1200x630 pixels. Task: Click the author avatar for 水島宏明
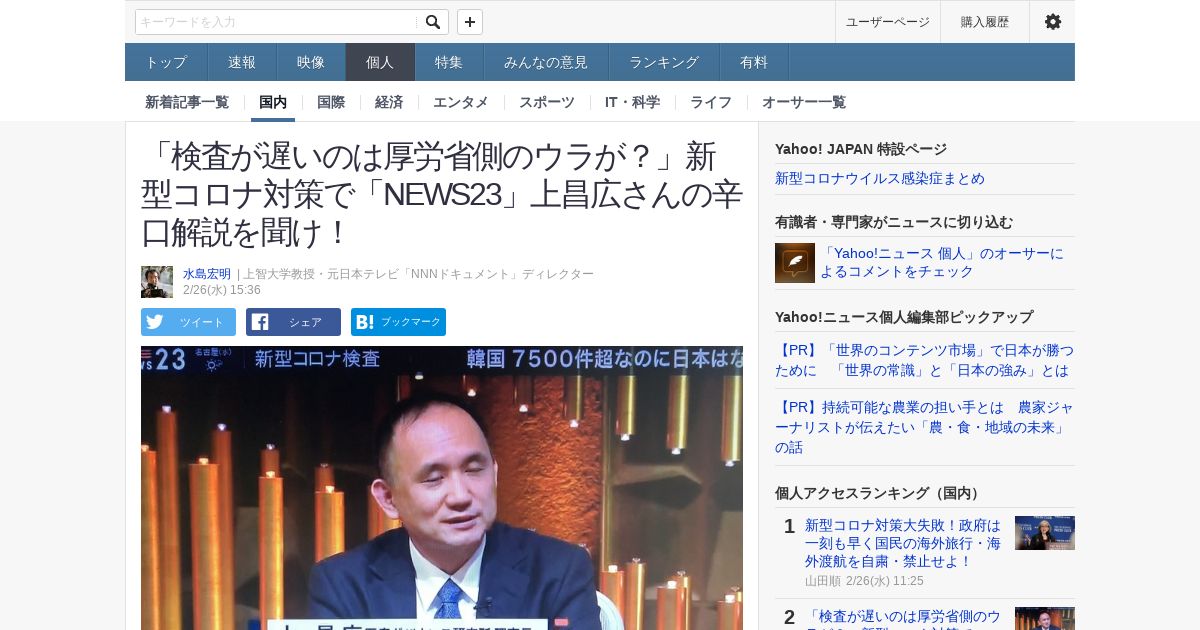pos(157,282)
